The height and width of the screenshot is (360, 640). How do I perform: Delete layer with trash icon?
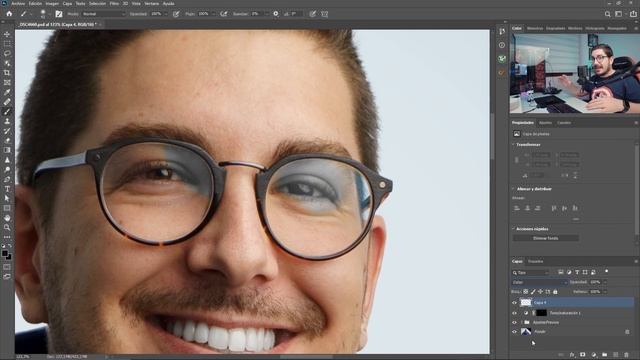tap(627, 355)
